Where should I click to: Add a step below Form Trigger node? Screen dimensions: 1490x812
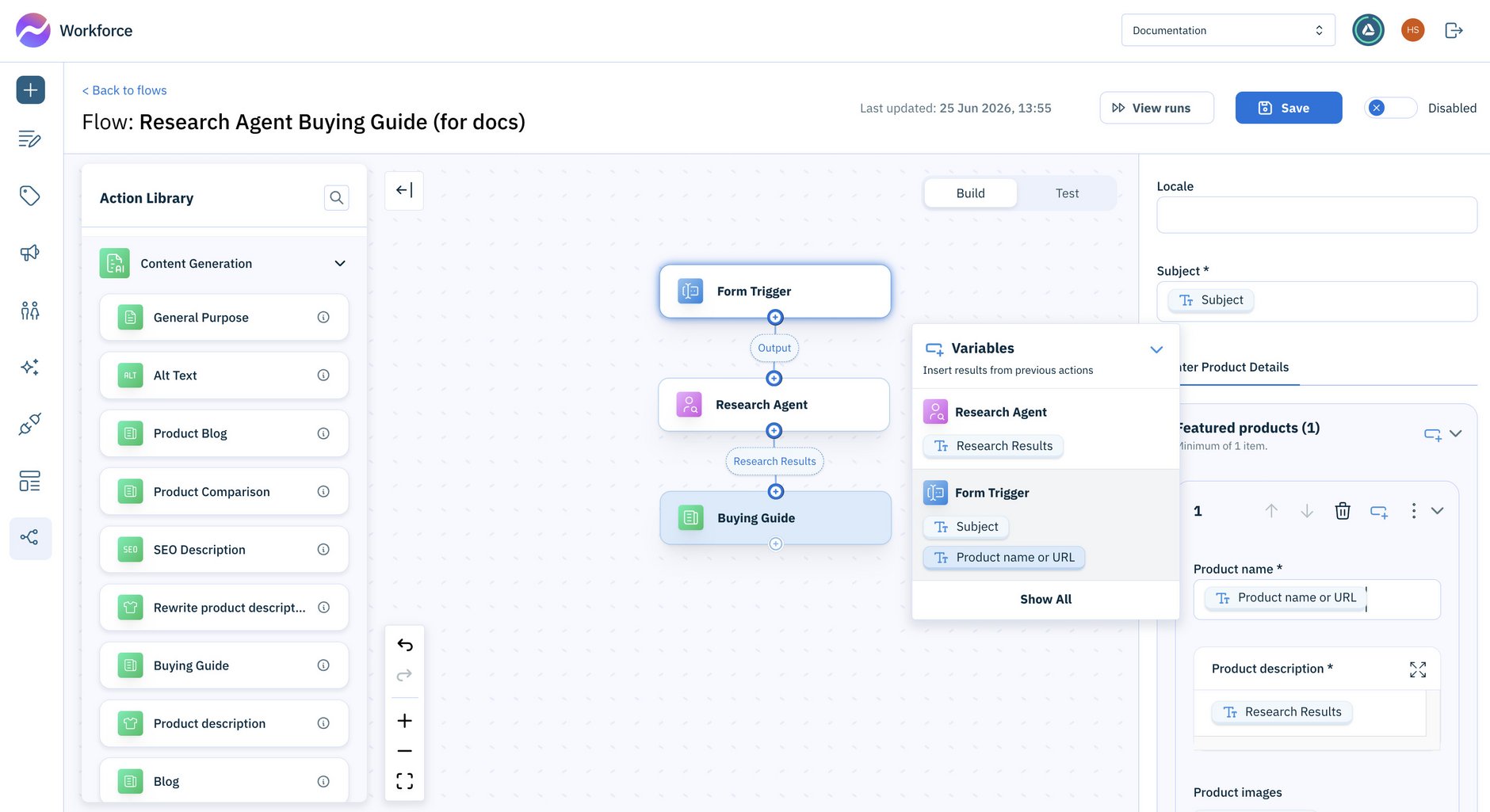(x=775, y=318)
